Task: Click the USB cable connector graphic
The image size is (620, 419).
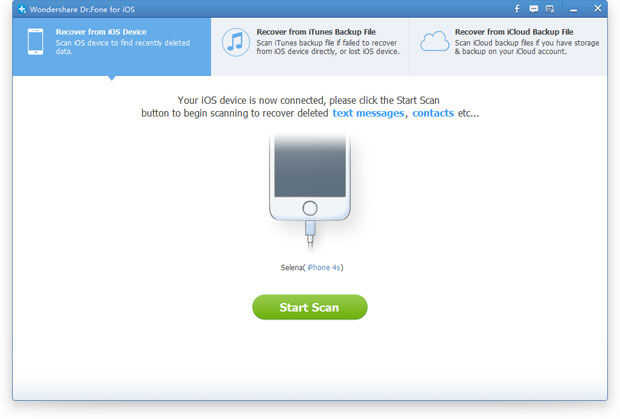Action: point(310,234)
